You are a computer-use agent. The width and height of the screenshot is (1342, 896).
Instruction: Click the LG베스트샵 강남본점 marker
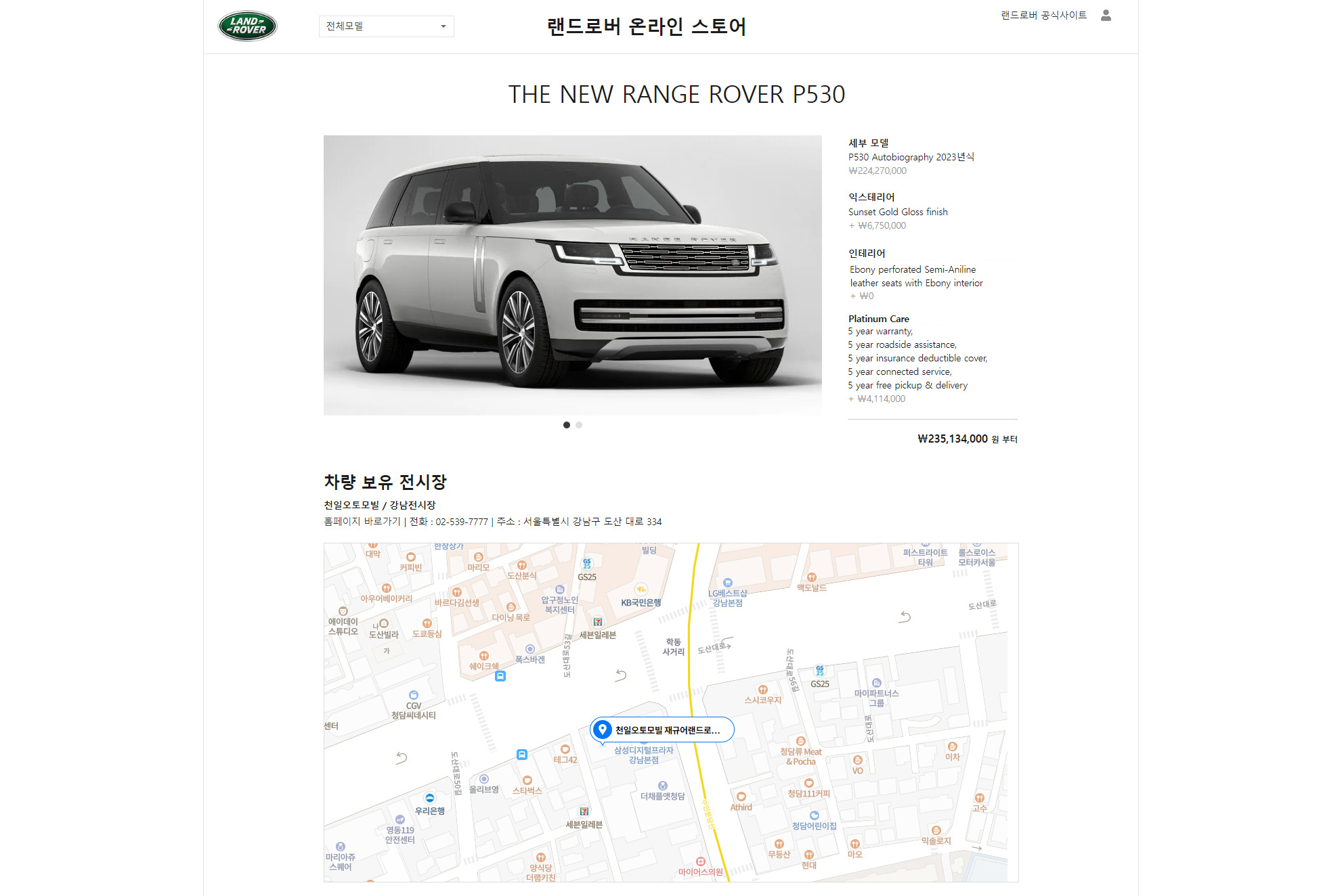(728, 583)
